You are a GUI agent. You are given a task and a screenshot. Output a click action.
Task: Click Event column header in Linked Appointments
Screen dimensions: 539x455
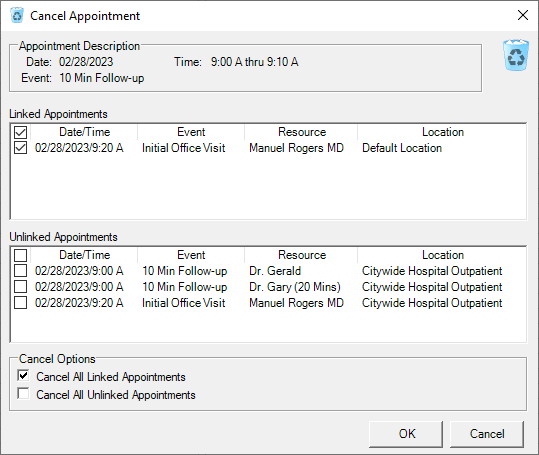tap(191, 132)
